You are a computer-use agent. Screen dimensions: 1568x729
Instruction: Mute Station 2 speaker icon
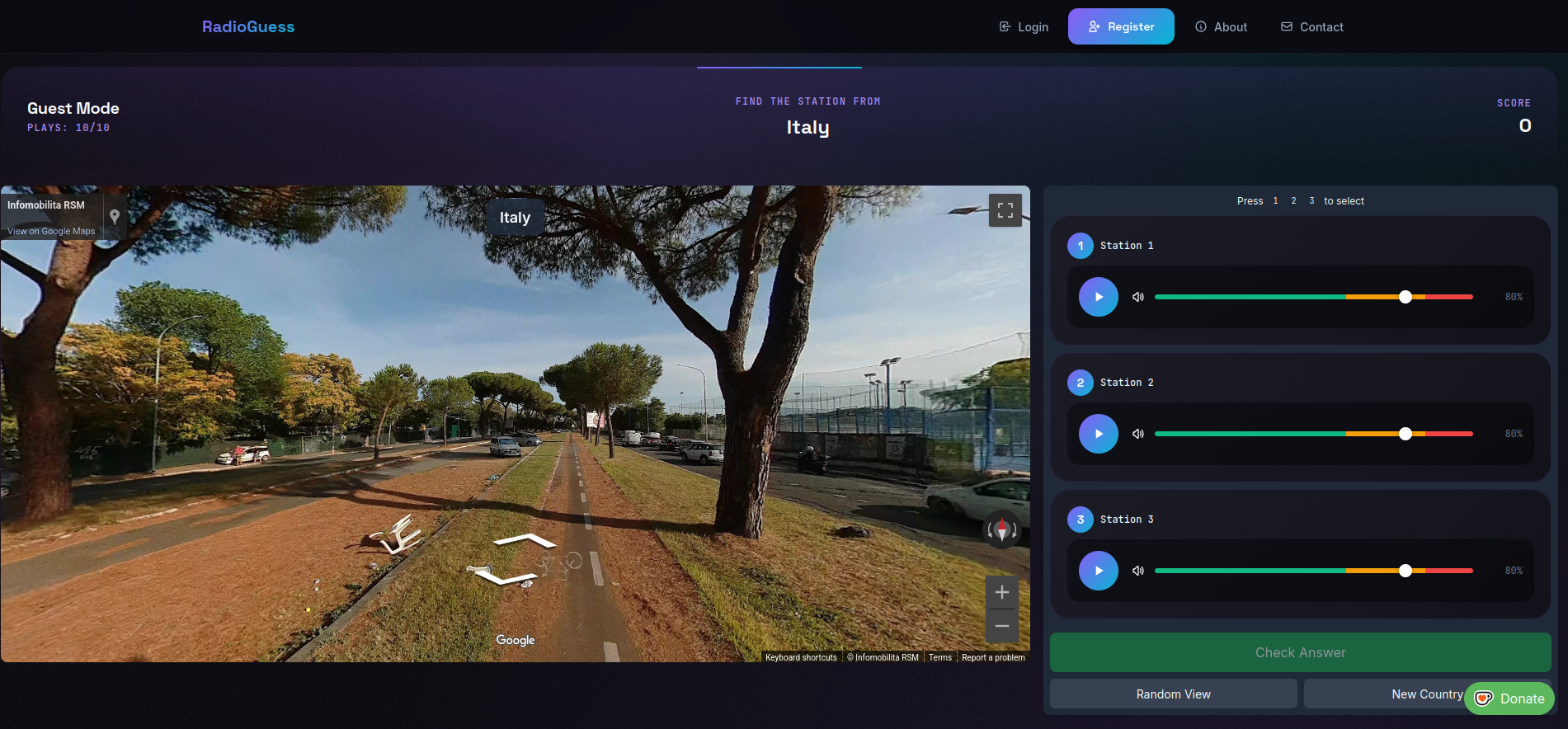(1138, 434)
